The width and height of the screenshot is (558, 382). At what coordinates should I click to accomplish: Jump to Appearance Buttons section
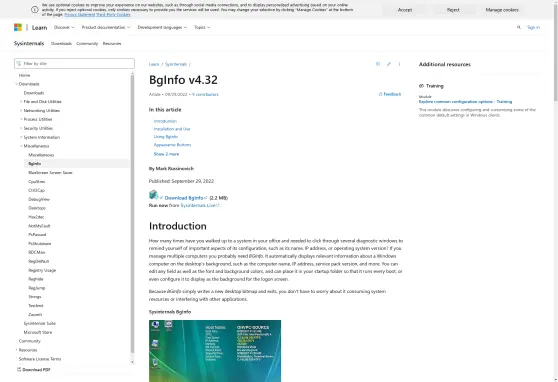coord(172,145)
